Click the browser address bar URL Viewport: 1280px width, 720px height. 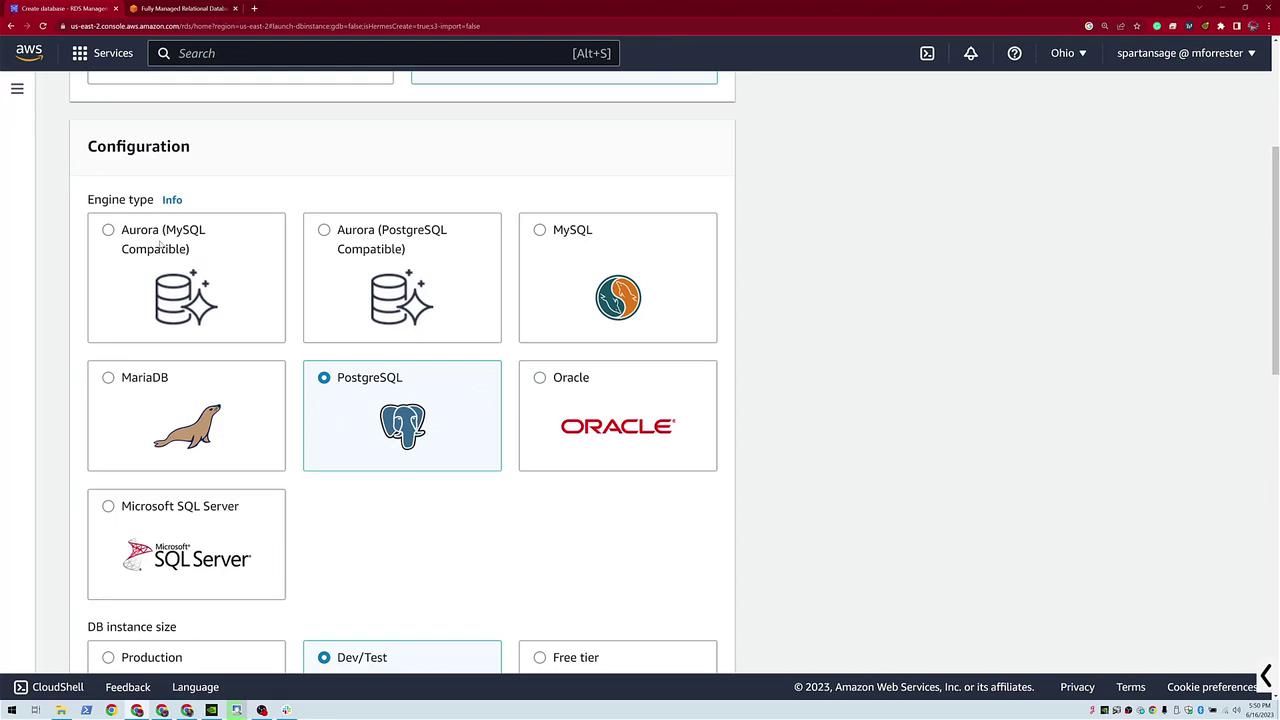tap(275, 26)
